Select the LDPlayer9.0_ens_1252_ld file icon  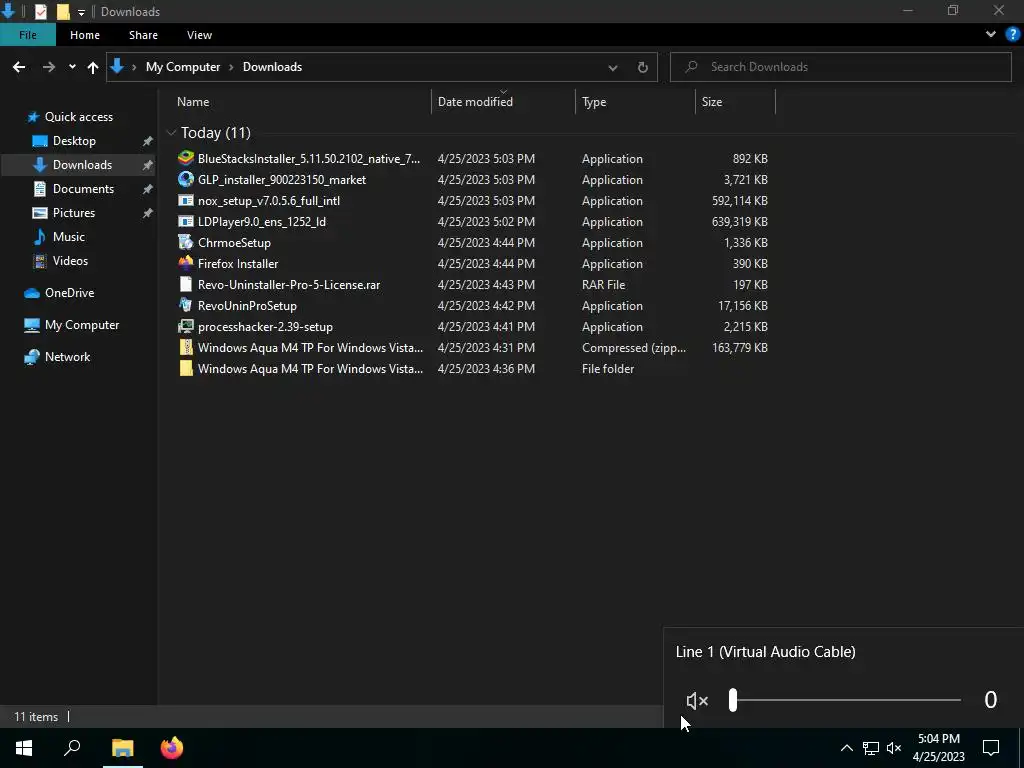click(x=186, y=221)
